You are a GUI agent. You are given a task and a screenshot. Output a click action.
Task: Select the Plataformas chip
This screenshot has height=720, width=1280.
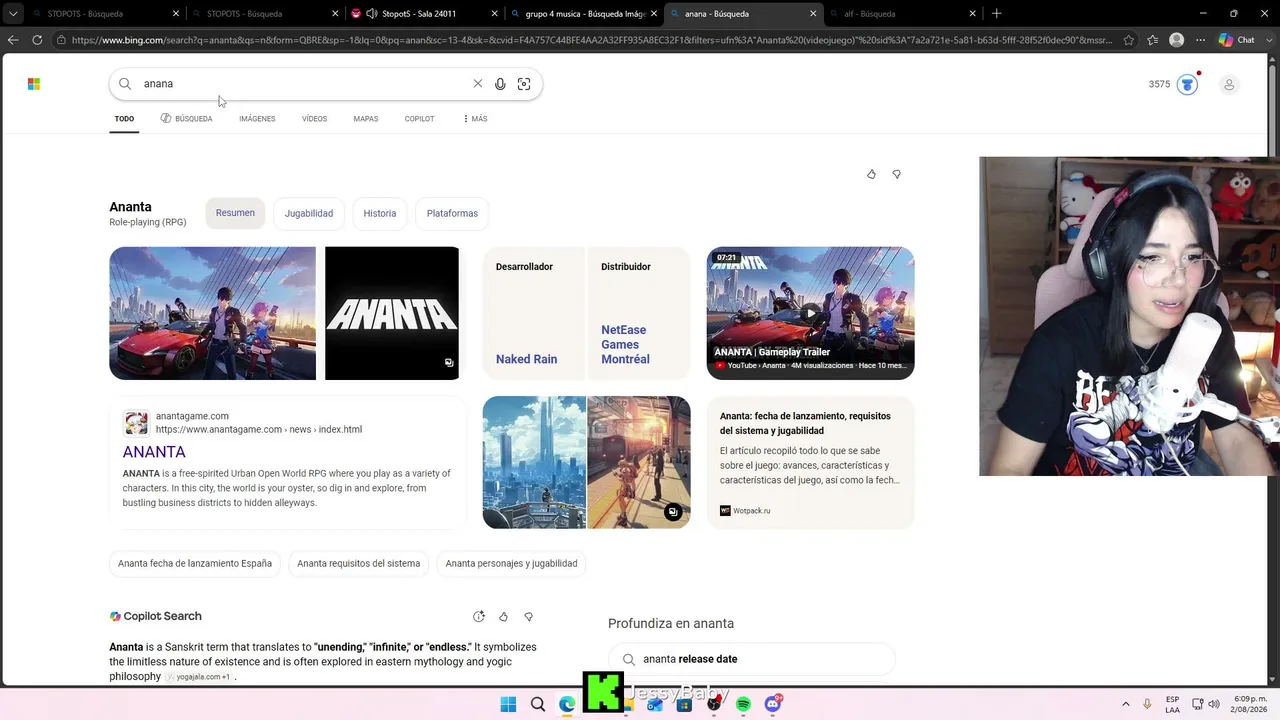pyautogui.click(x=452, y=213)
